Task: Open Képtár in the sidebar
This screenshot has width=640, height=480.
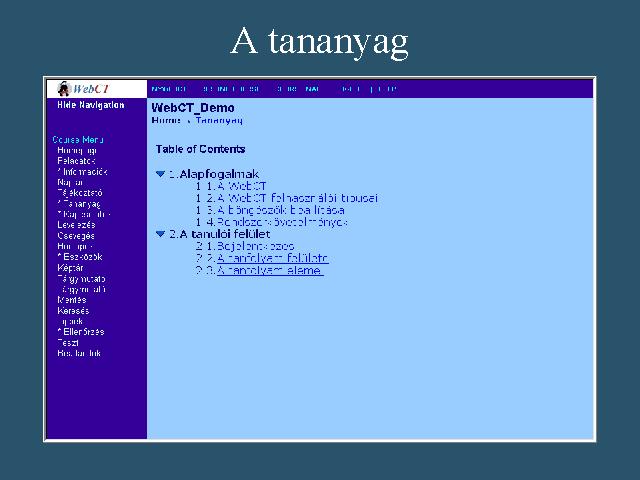Action: click(71, 268)
